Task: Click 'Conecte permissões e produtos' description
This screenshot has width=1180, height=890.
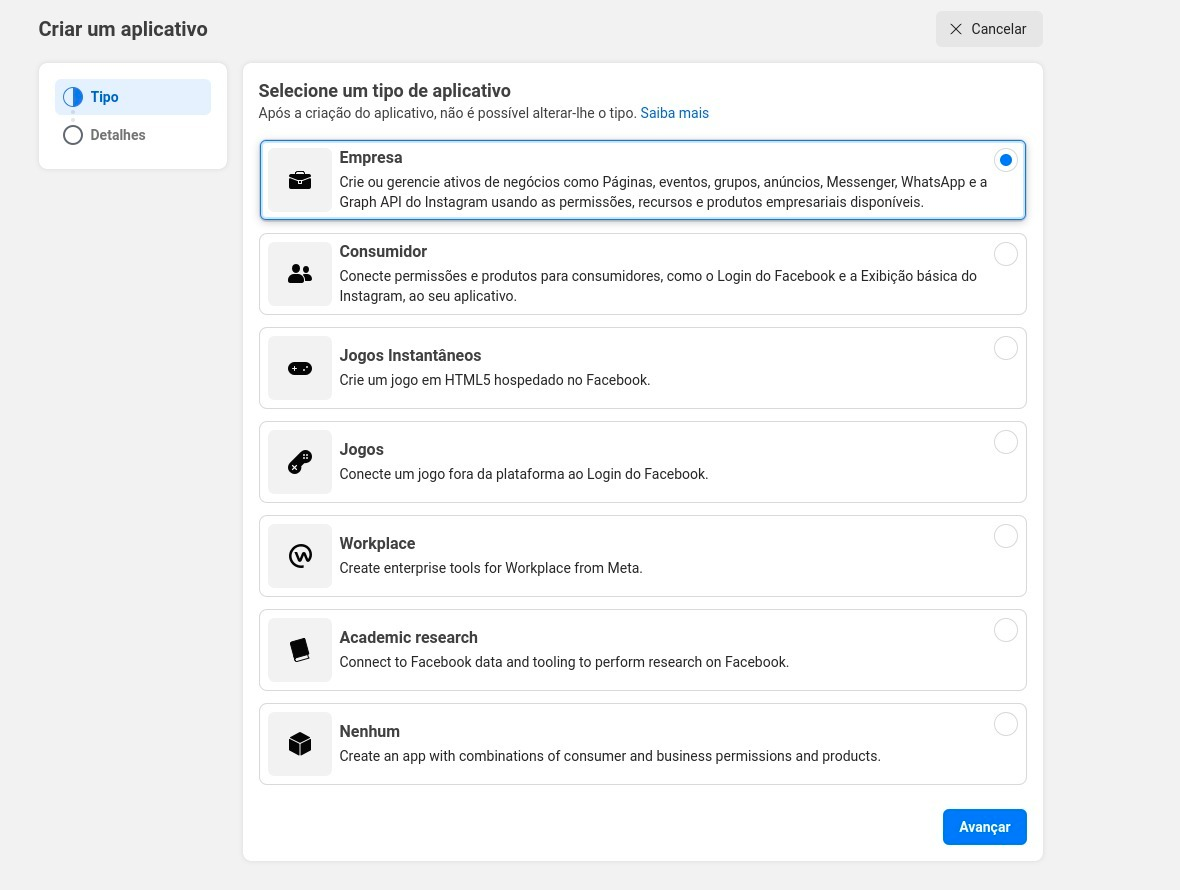Action: pyautogui.click(x=658, y=286)
